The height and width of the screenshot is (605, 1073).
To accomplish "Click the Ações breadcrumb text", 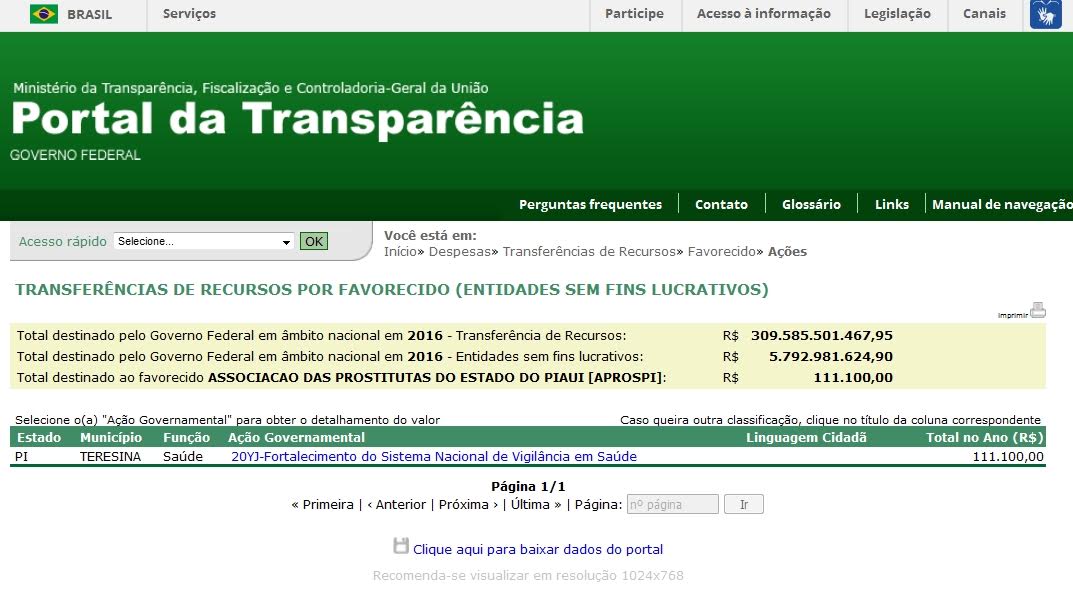I will [x=787, y=251].
